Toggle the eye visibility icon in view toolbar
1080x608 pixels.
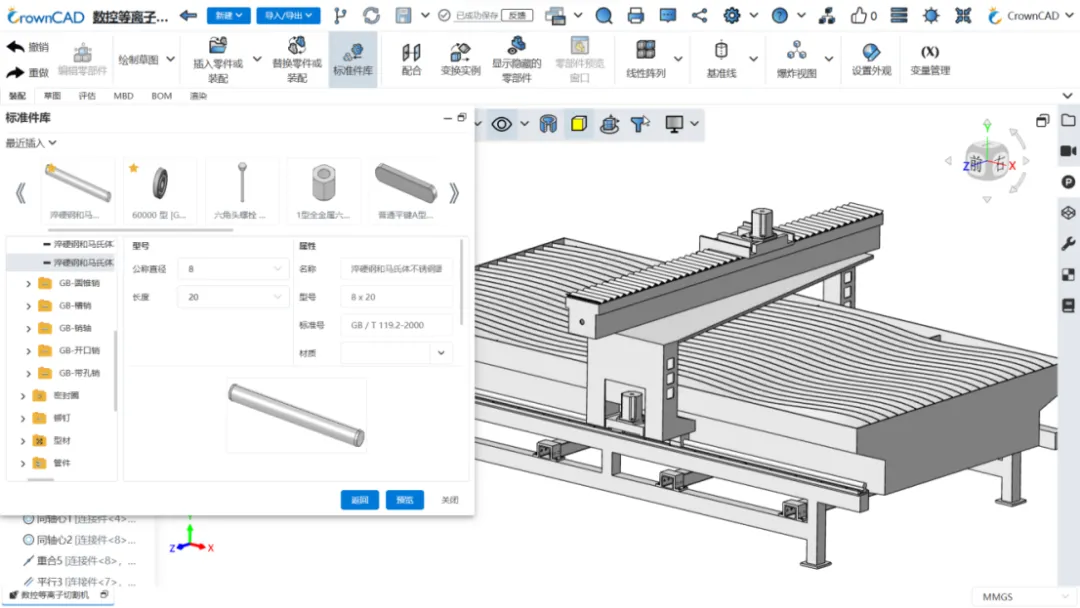pos(501,125)
